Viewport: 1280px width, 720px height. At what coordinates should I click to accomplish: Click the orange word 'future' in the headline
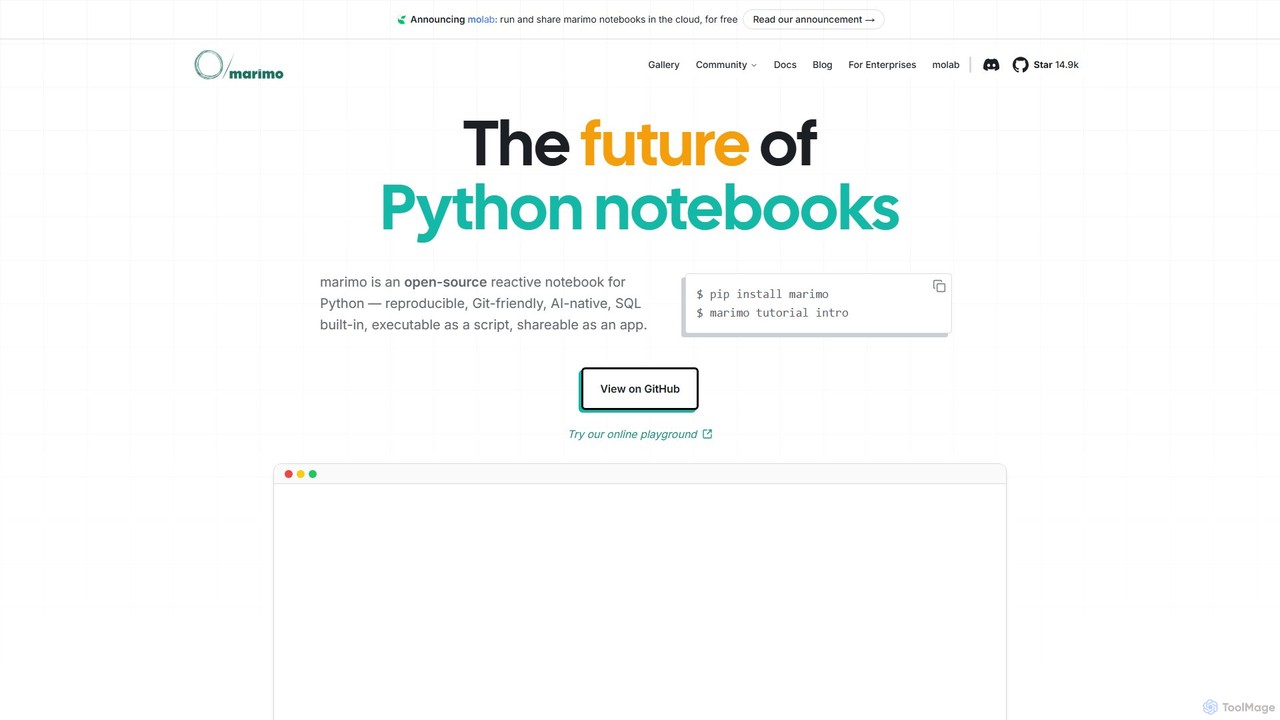coord(664,143)
